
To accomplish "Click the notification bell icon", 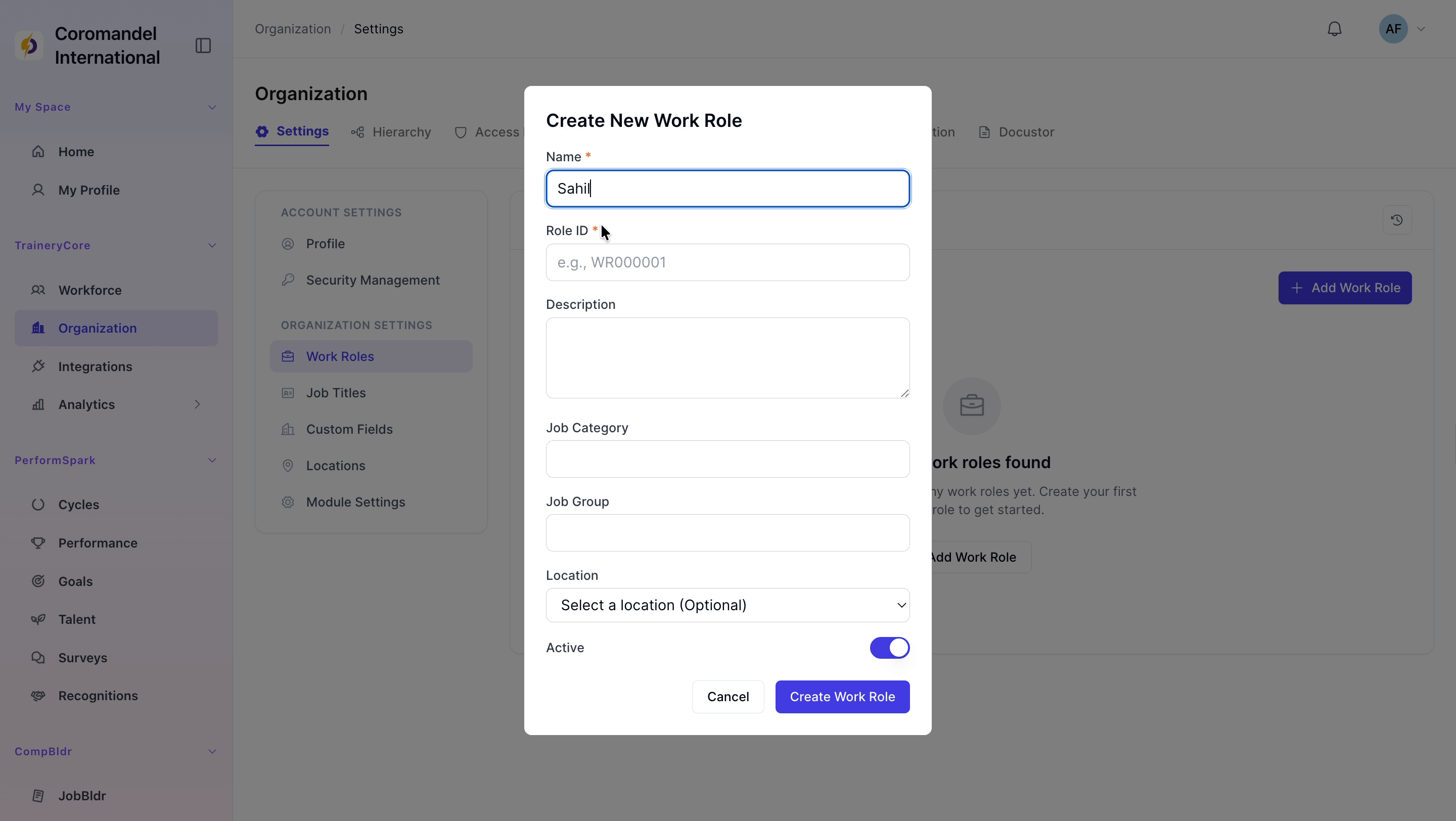I will tap(1334, 29).
